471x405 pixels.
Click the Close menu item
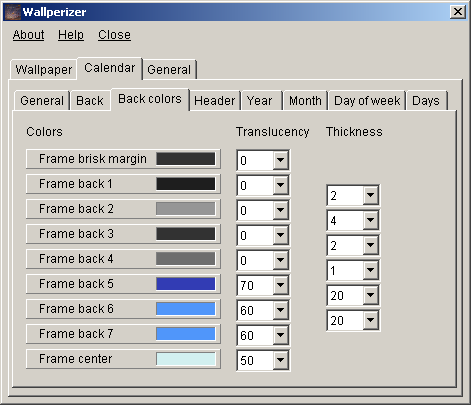(x=114, y=35)
